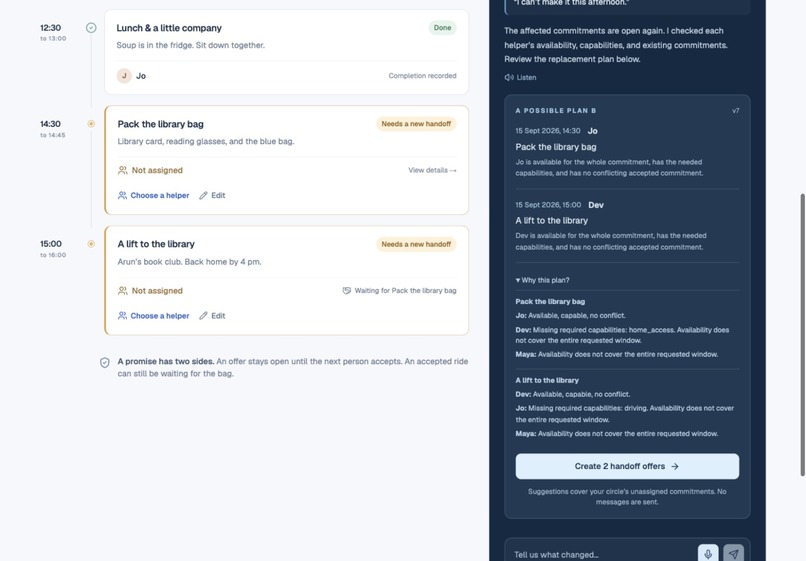Click A POSSIBLE PLAN B heading
Image resolution: width=806 pixels, height=561 pixels.
pos(556,111)
